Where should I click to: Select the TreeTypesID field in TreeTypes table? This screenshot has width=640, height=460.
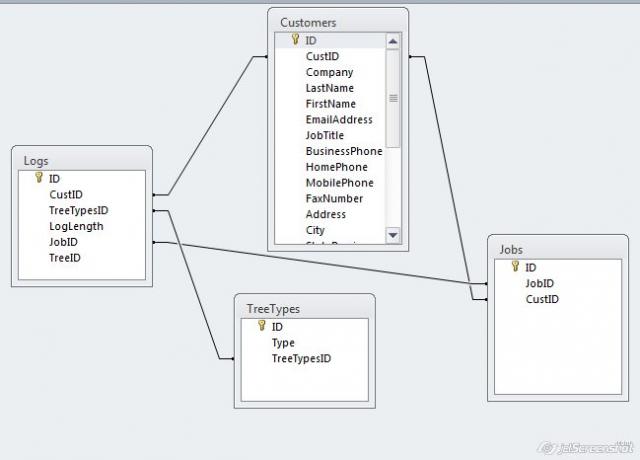305,358
